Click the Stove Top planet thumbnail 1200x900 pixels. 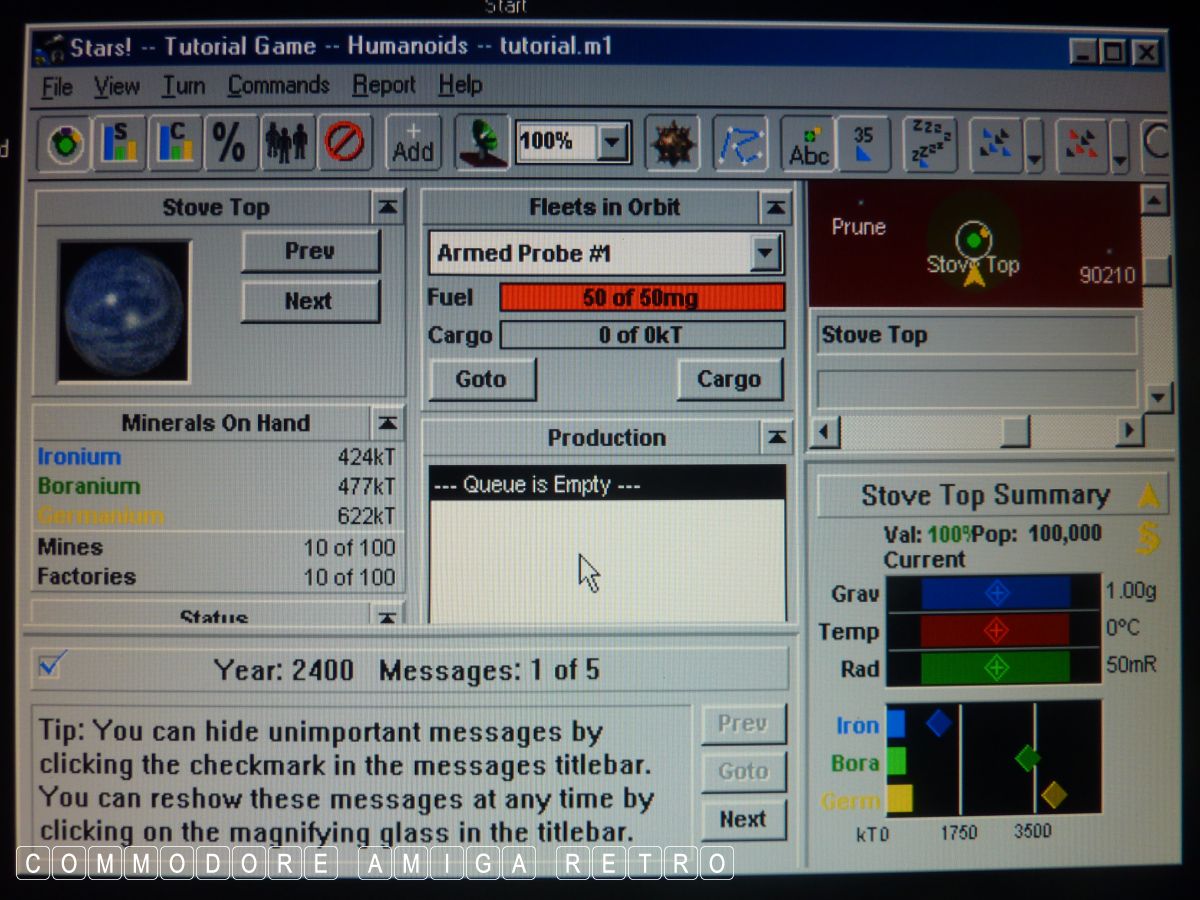point(123,310)
